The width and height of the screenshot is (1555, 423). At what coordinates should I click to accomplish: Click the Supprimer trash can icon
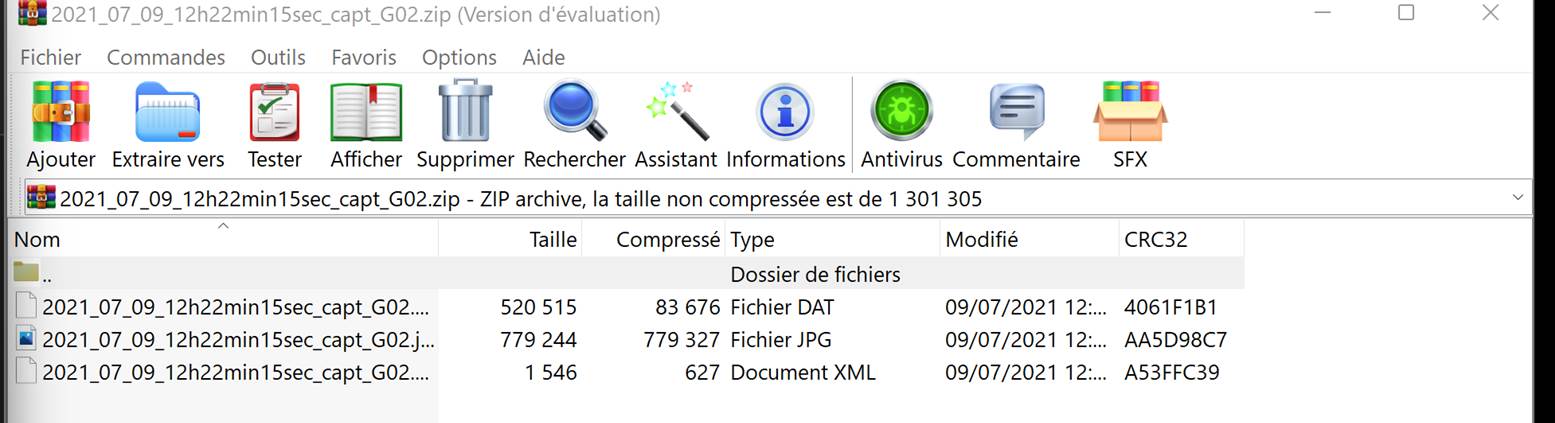pyautogui.click(x=465, y=112)
